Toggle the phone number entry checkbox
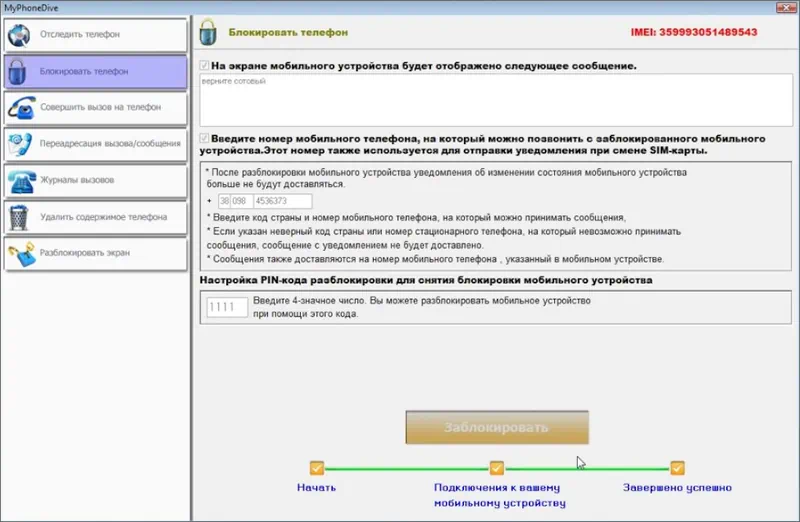800x522 pixels. (204, 138)
